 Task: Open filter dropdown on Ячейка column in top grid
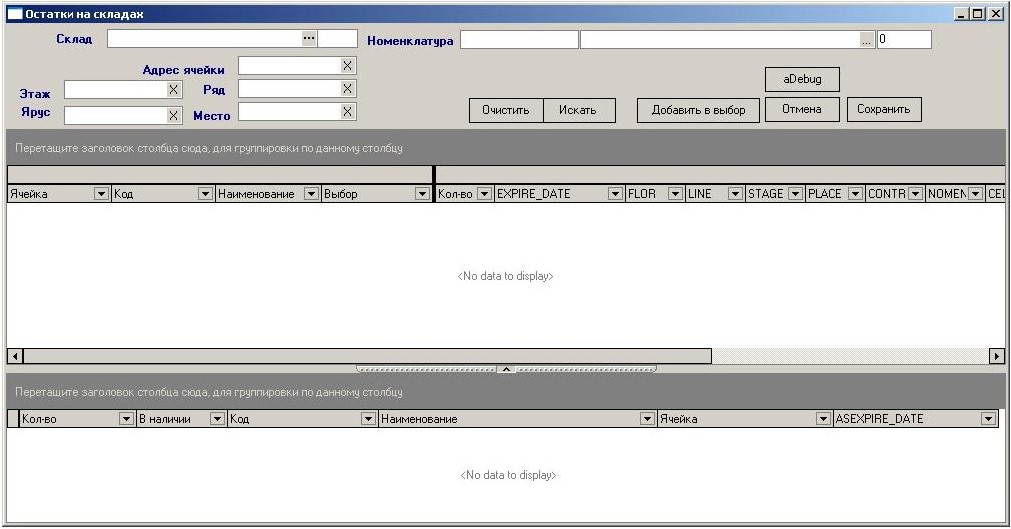click(101, 194)
